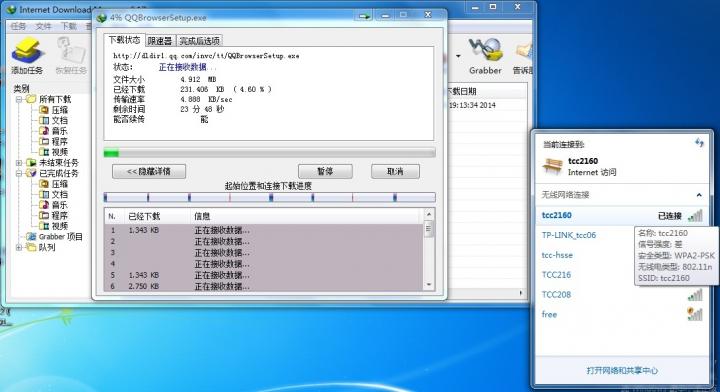Open 打开网络和共享中心 link

pos(622,370)
